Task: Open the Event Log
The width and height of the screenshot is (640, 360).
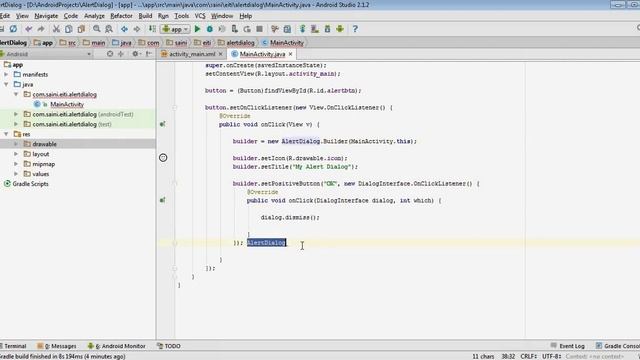Action: (x=568, y=346)
